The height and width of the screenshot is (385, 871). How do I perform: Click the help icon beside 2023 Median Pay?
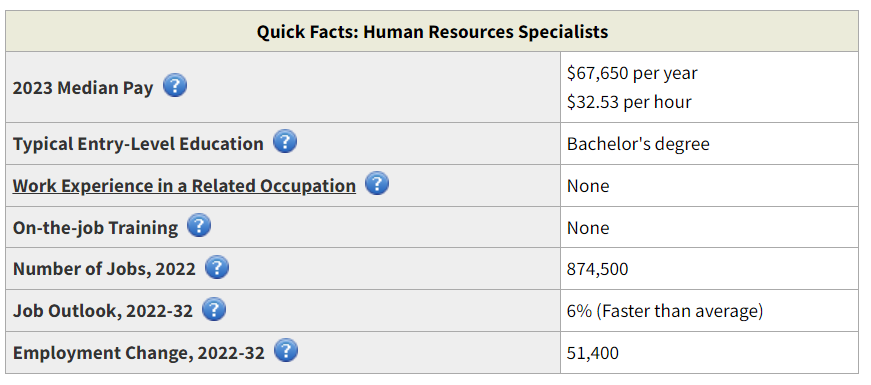coord(175,86)
